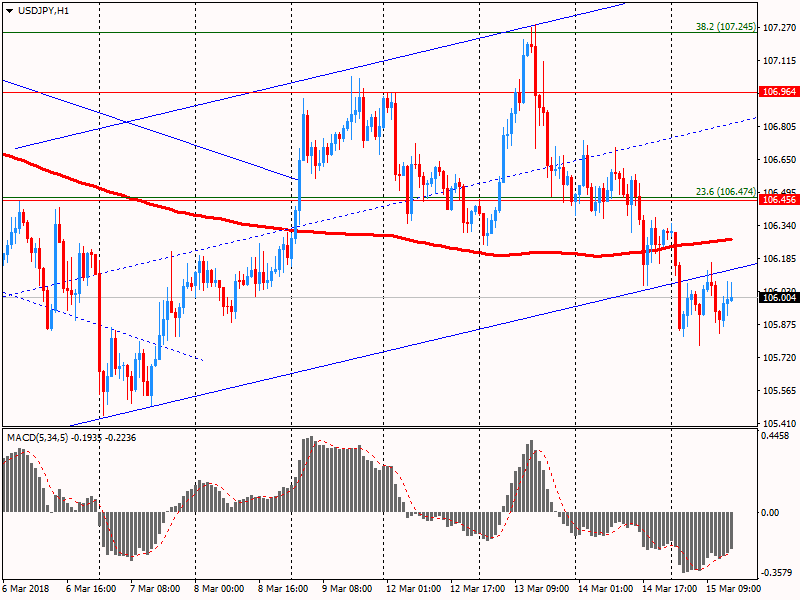The height and width of the screenshot is (600, 800).
Task: Select the red 106.456 price level tag
Action: tap(779, 199)
